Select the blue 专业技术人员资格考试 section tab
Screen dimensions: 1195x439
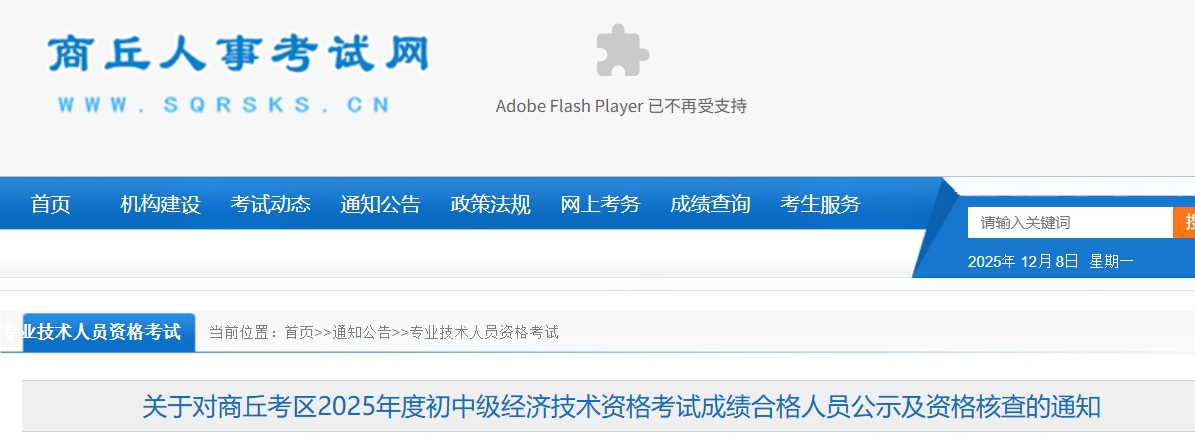tap(100, 332)
